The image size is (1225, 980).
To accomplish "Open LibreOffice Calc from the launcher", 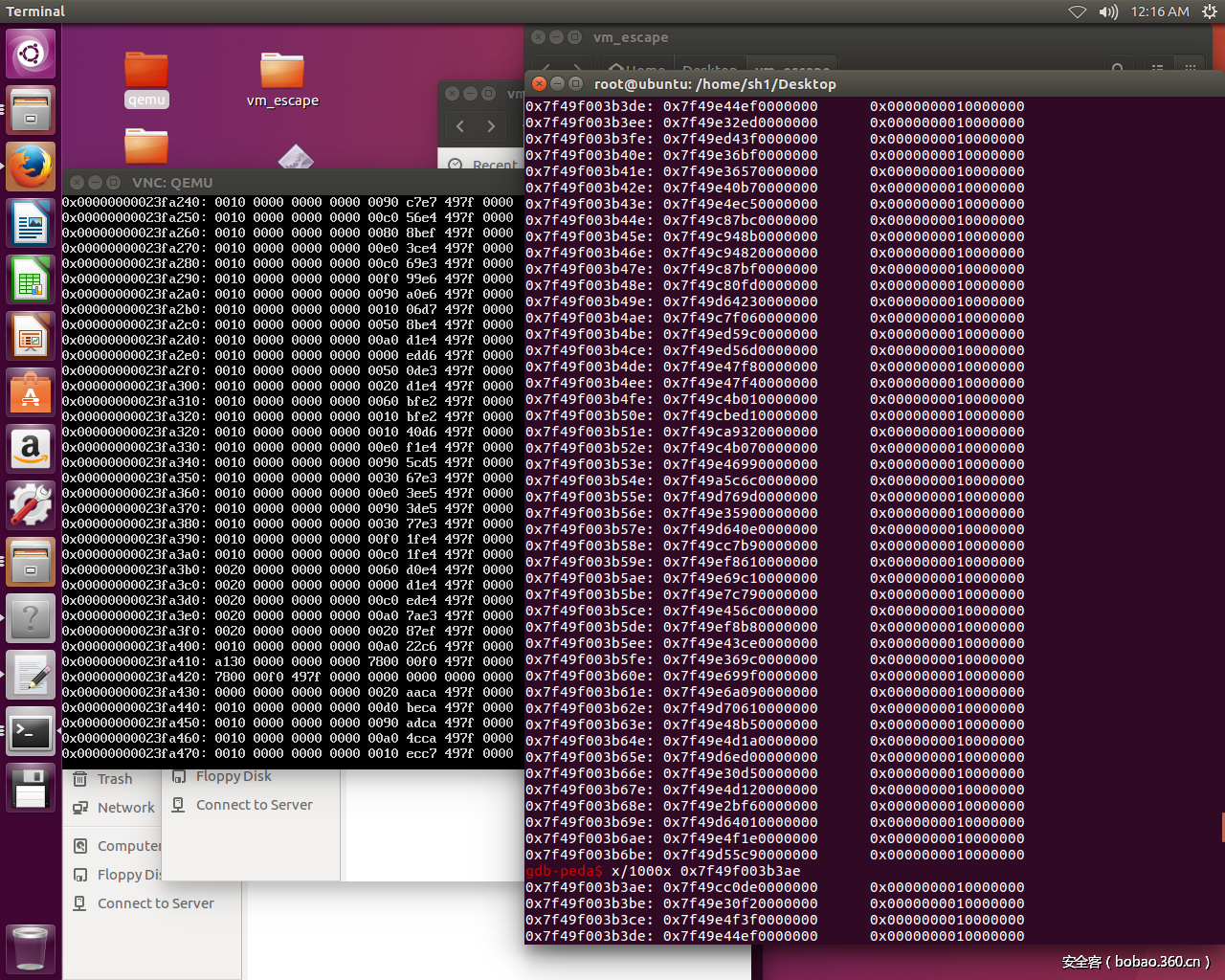I will [31, 281].
